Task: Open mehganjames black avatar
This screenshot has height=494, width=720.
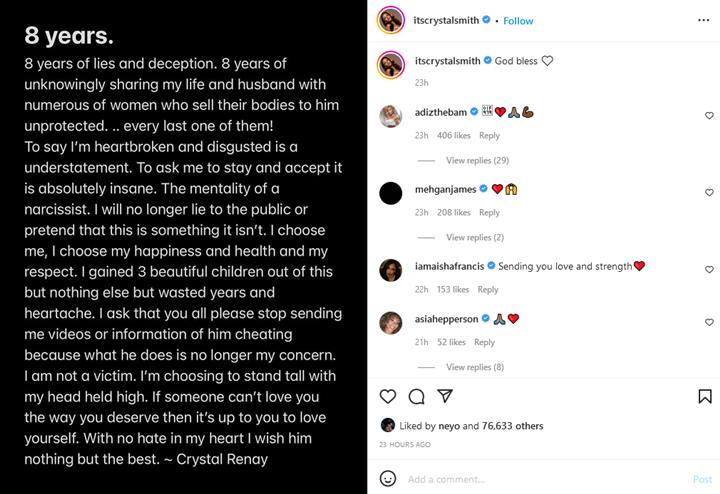Action: (391, 193)
